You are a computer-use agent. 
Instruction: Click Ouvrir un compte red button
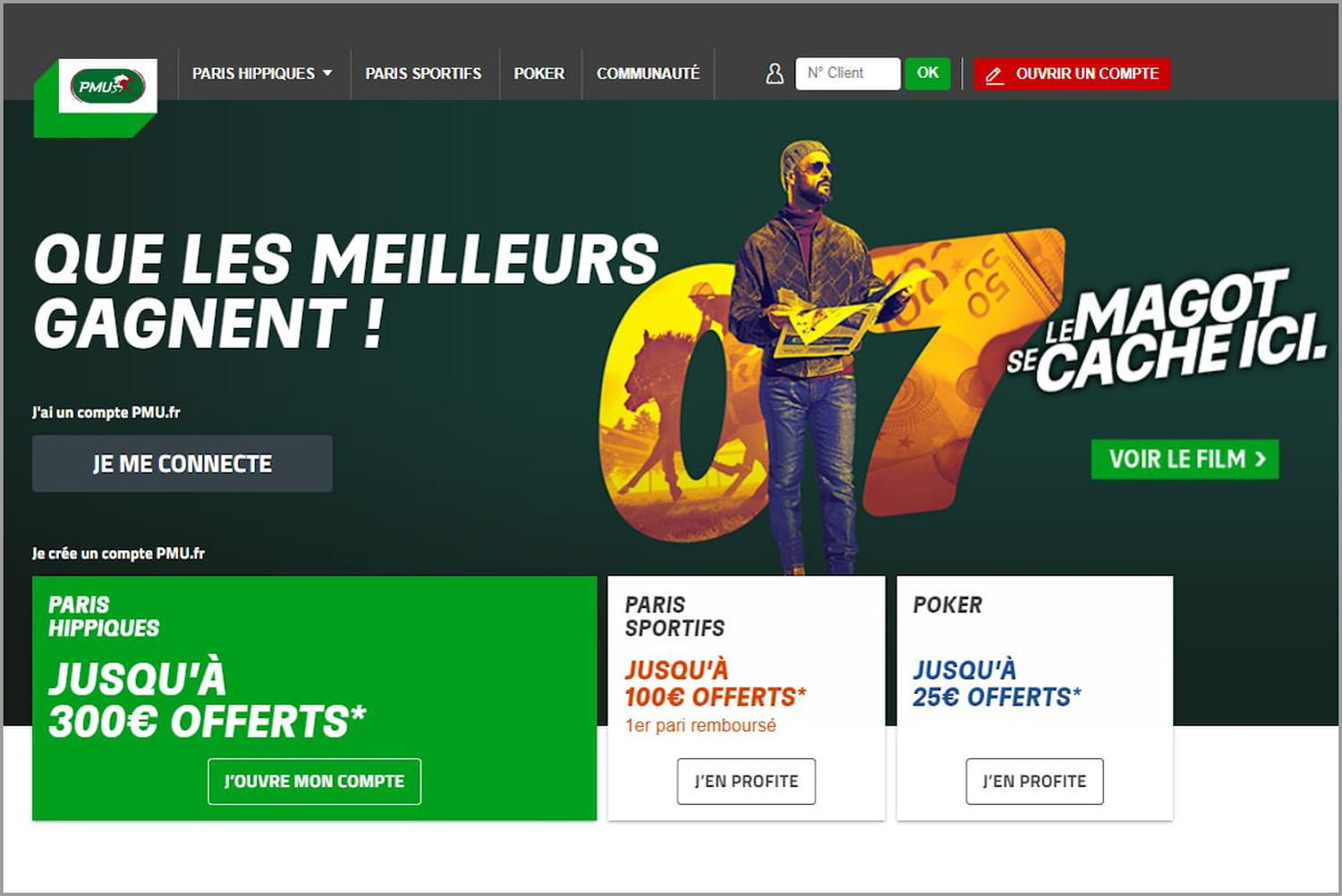pos(1072,74)
